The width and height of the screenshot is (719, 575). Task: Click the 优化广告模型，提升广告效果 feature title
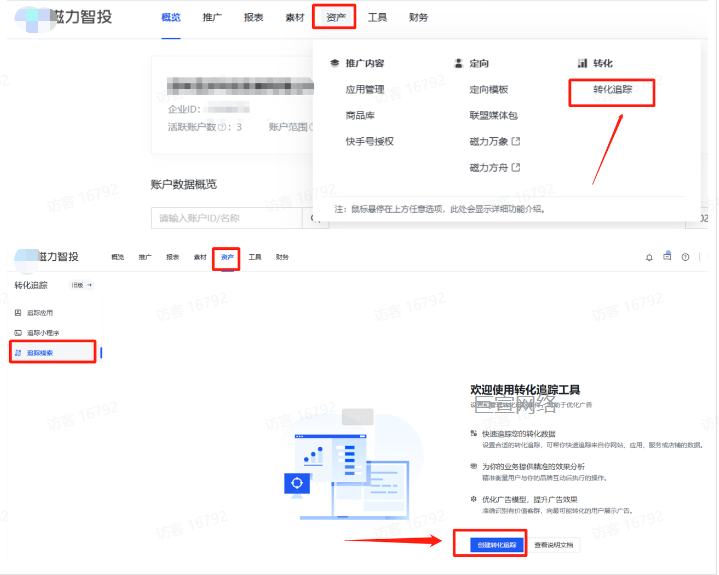tap(530, 499)
